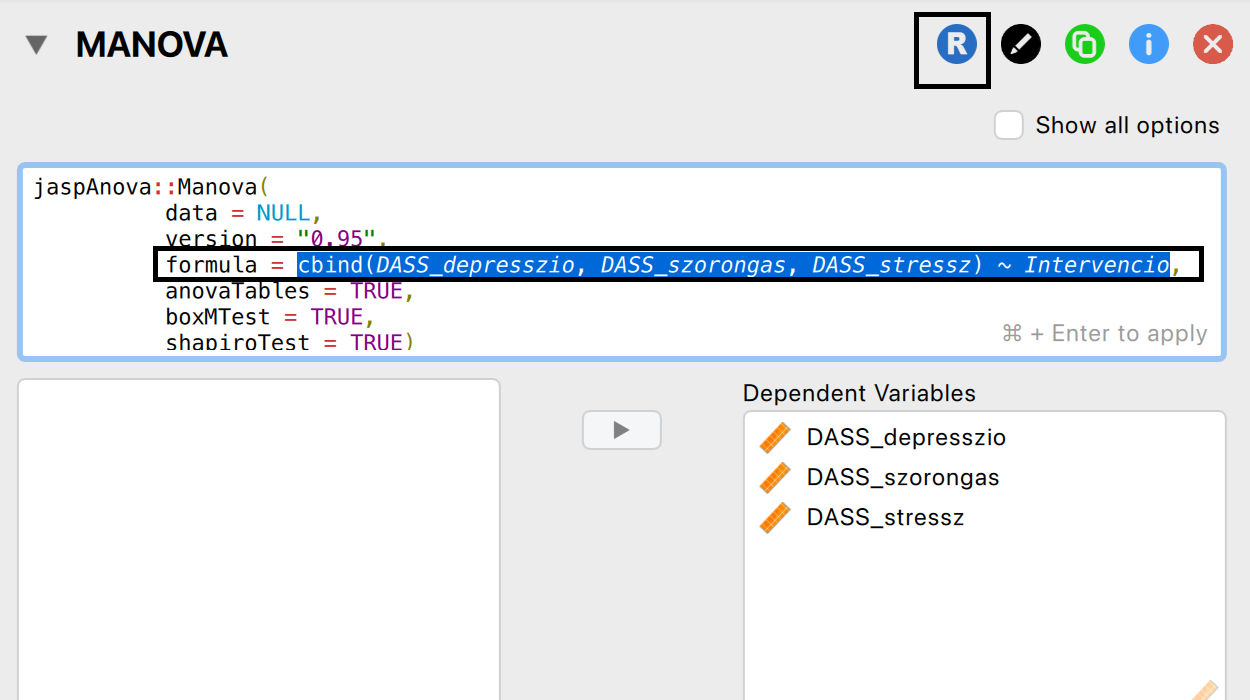The width and height of the screenshot is (1250, 700).
Task: Select the DASS_stressz variable name
Action: [885, 518]
